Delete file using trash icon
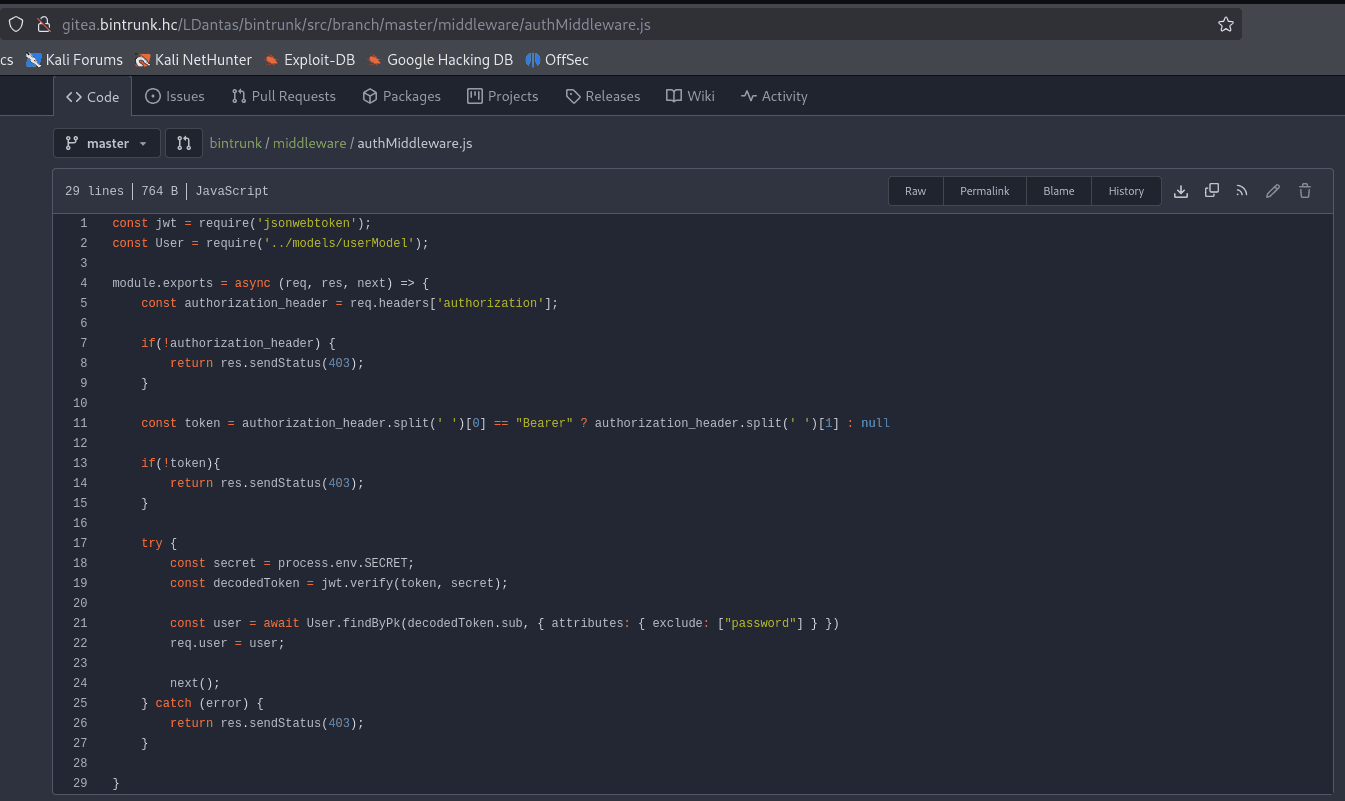Screen dimensions: 1345x801 coord(1305,191)
